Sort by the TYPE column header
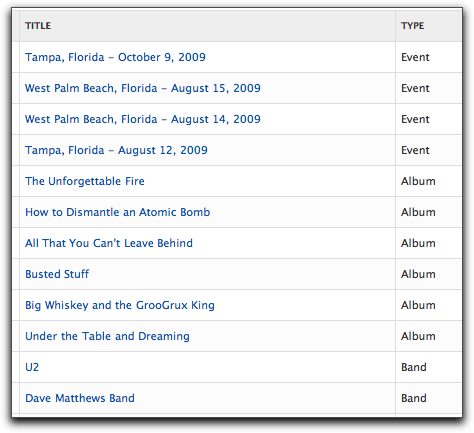 click(413, 26)
